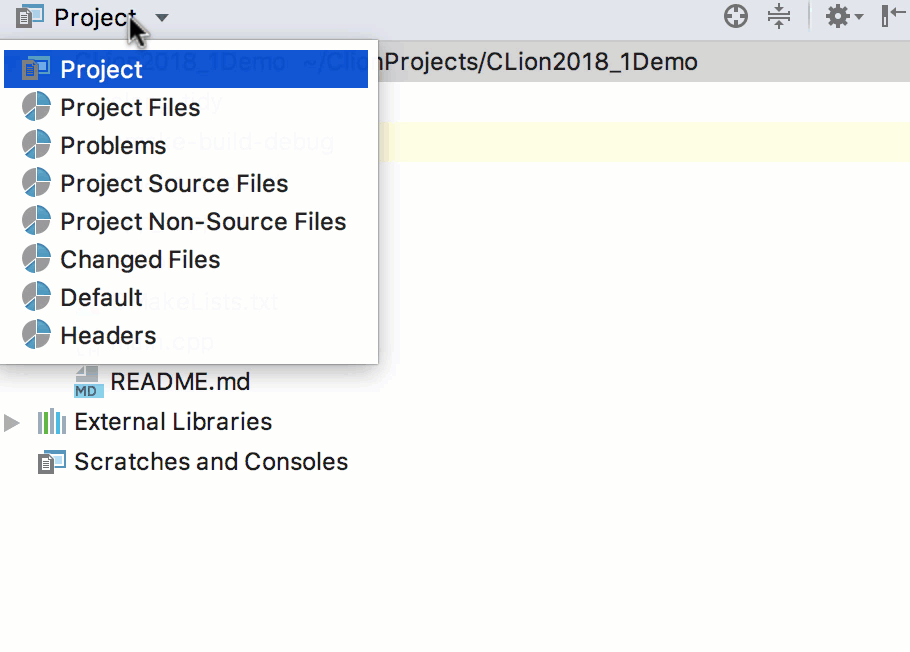
Task: Click the Project view icon in the header
Action: tap(29, 17)
